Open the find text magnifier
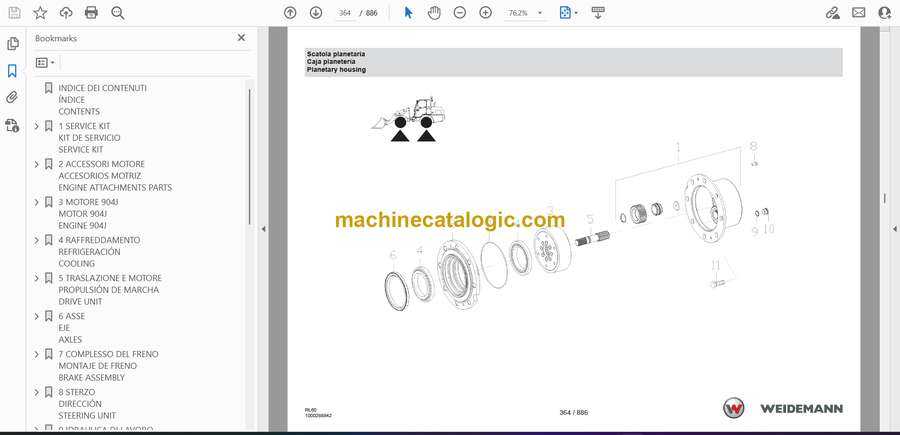 (x=118, y=13)
